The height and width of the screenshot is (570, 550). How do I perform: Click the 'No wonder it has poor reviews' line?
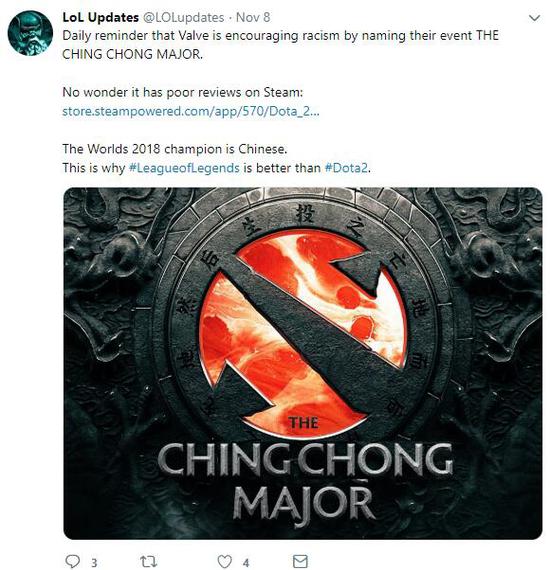pyautogui.click(x=182, y=92)
